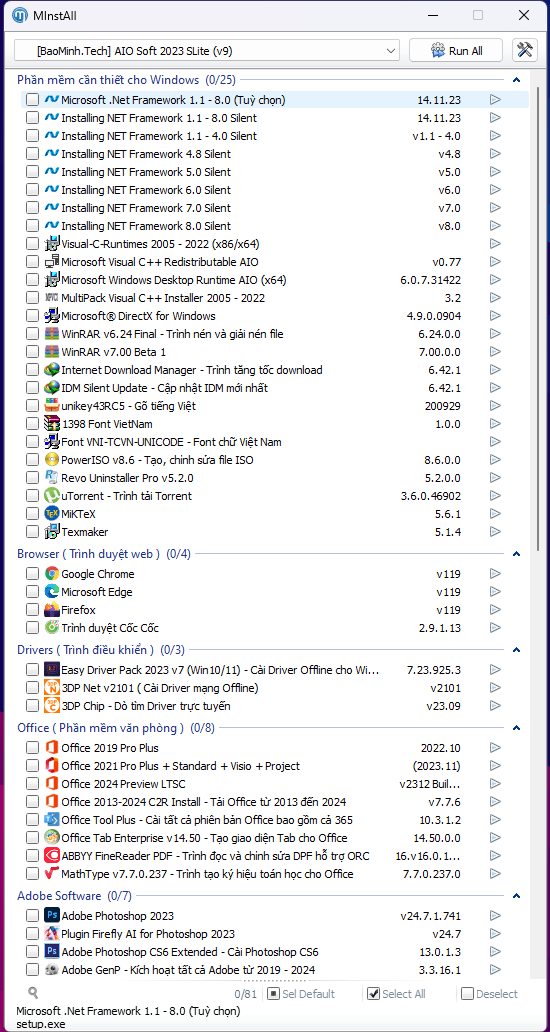Click the Sel Default button

point(303,994)
